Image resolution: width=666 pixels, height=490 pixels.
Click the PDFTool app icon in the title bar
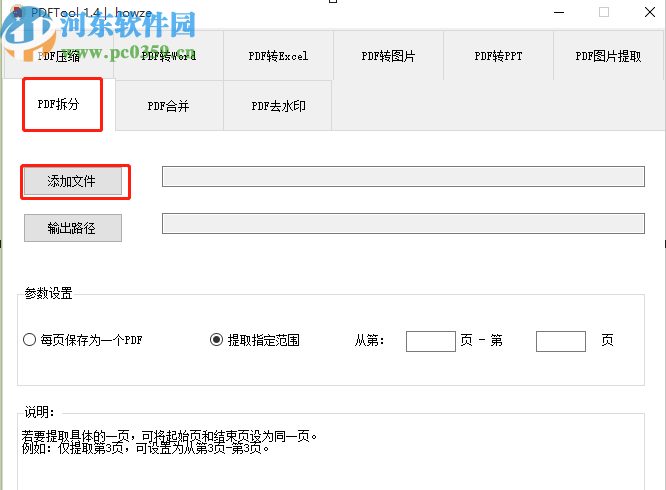tap(17, 12)
